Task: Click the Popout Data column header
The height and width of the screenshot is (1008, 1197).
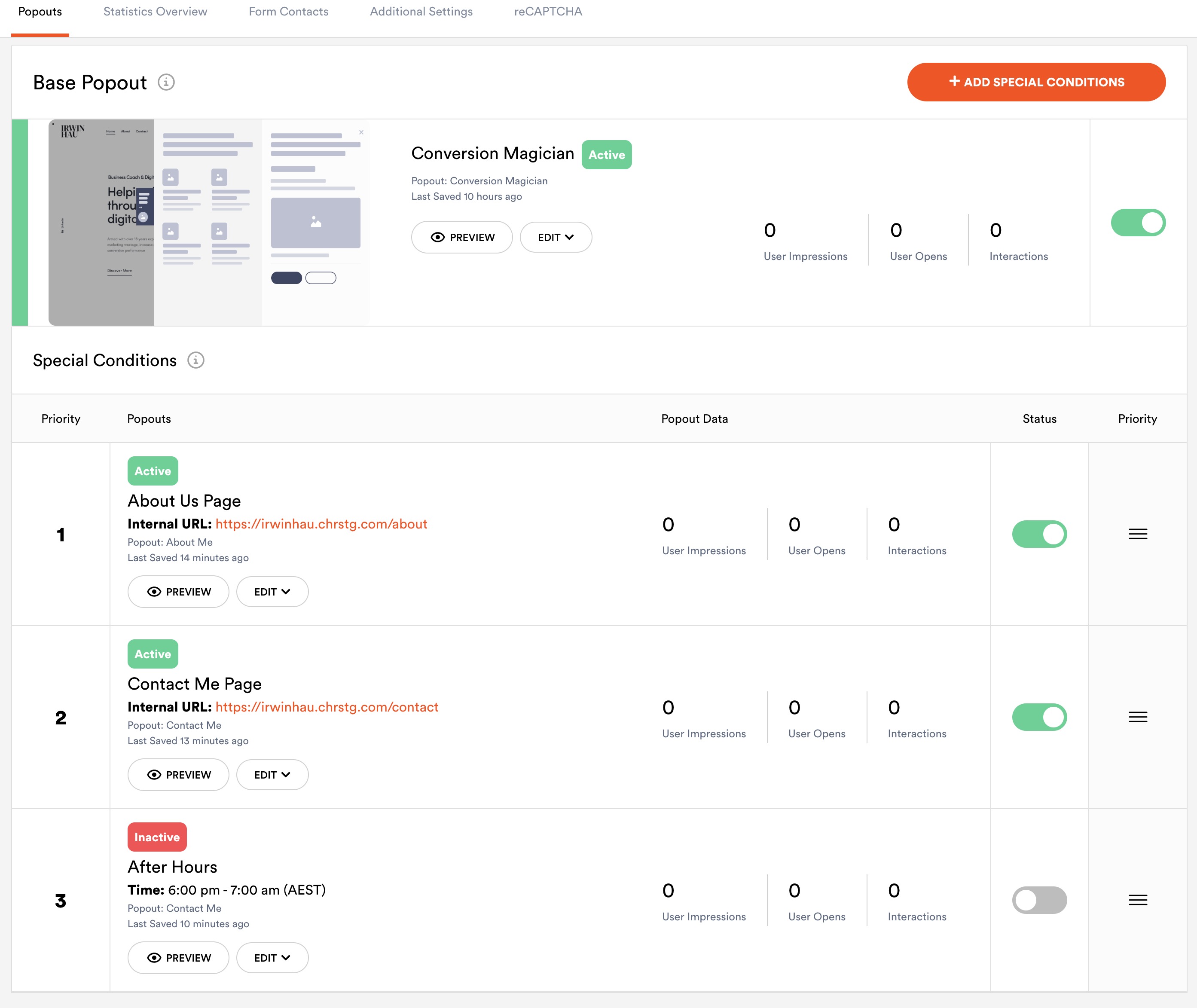Action: pyautogui.click(x=694, y=419)
